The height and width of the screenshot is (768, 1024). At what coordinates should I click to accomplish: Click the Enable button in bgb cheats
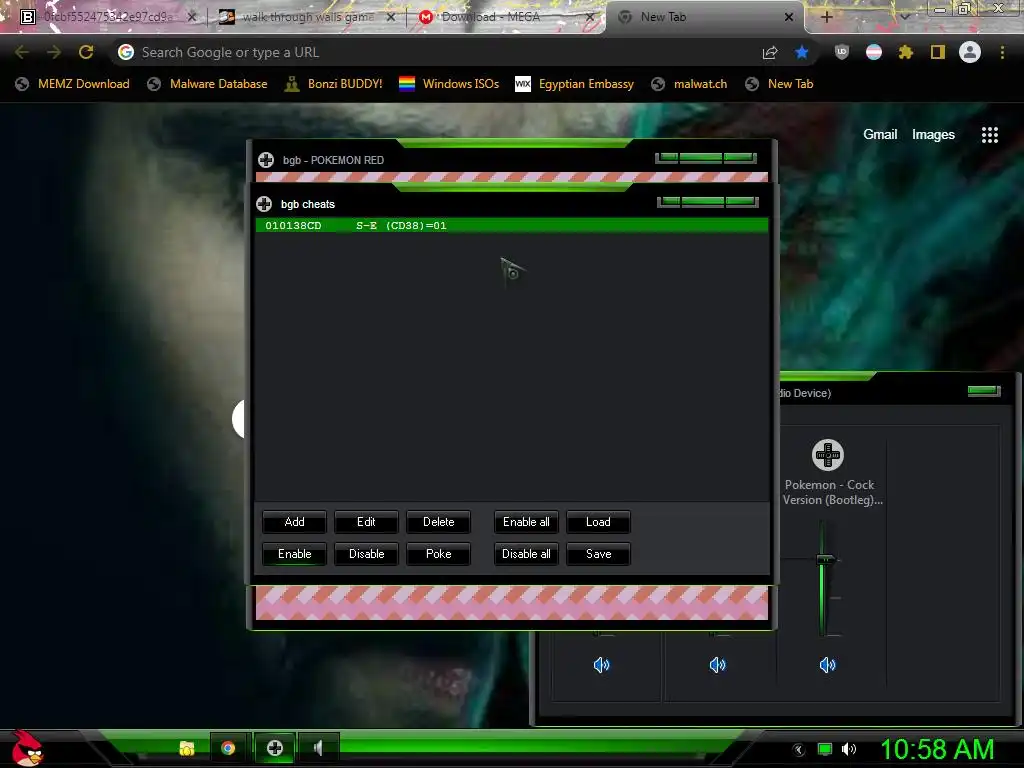[294, 554]
